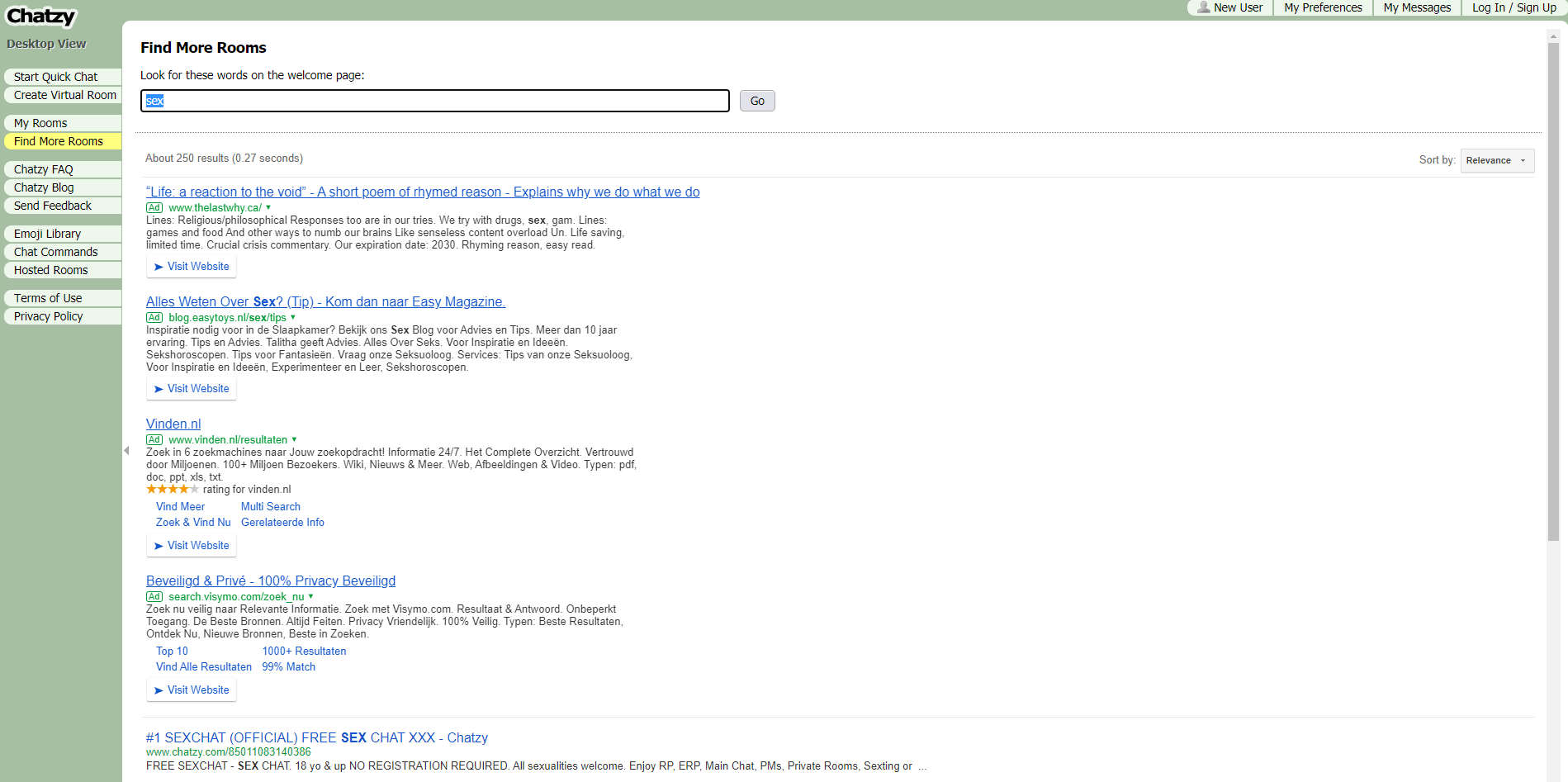Collapse the sidebar with the arrow handle
This screenshot has height=782, width=1568.
tap(126, 451)
